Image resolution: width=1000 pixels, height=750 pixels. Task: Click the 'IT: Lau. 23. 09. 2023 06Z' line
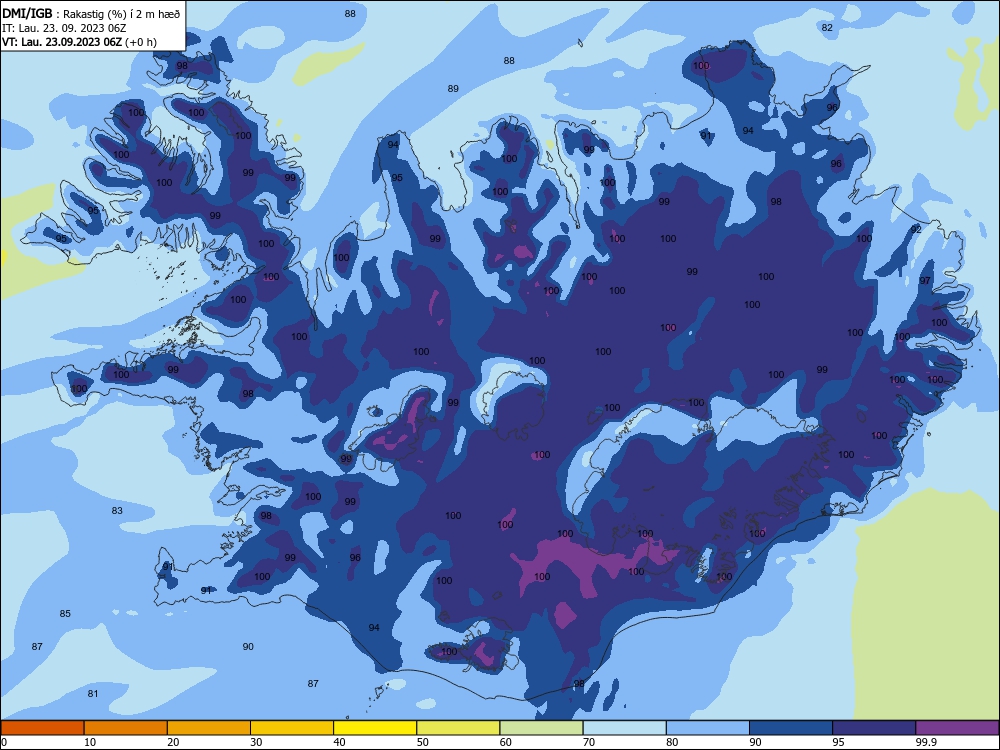[64, 28]
